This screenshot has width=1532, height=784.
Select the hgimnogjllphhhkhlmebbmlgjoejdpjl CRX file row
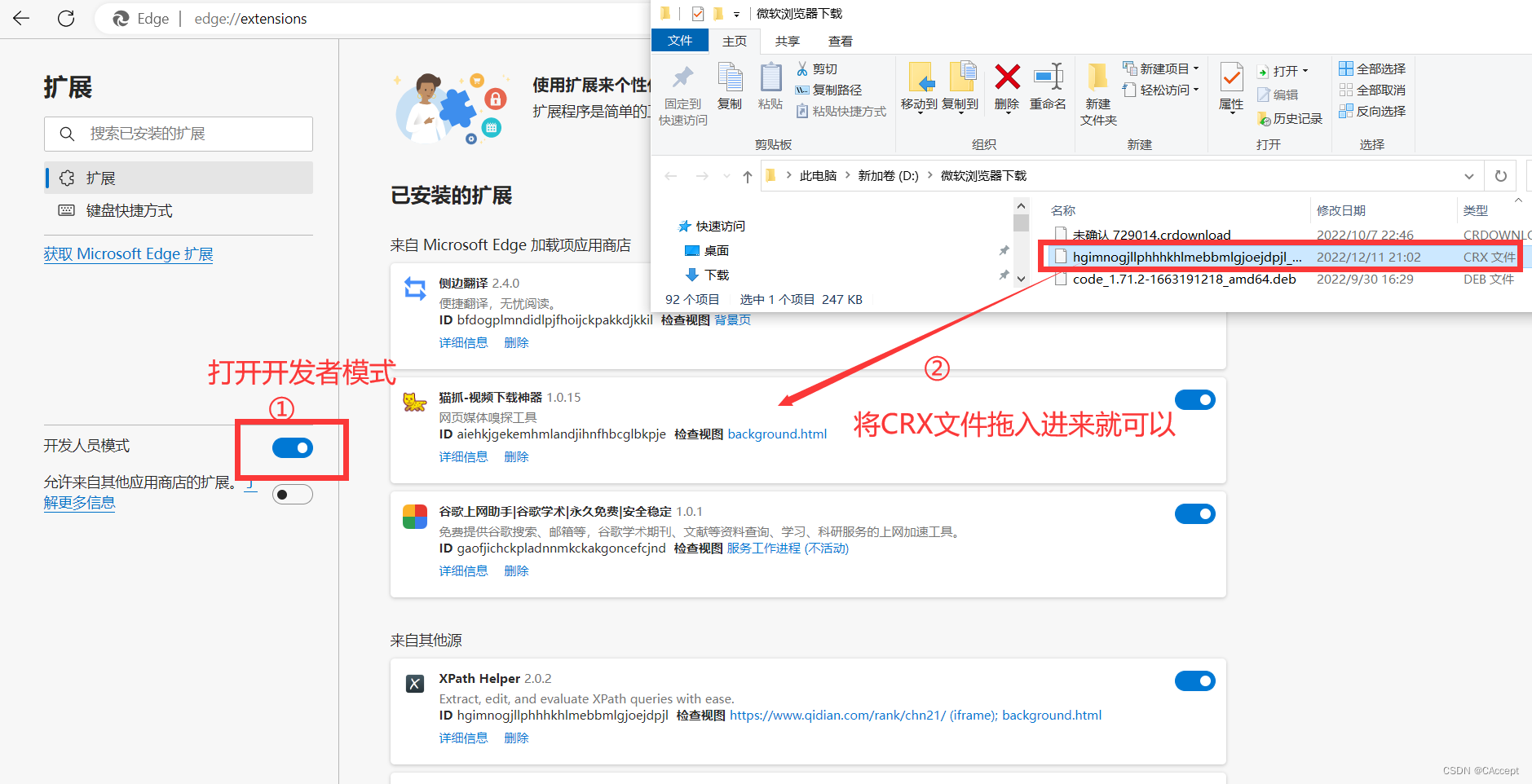[x=1286, y=257]
